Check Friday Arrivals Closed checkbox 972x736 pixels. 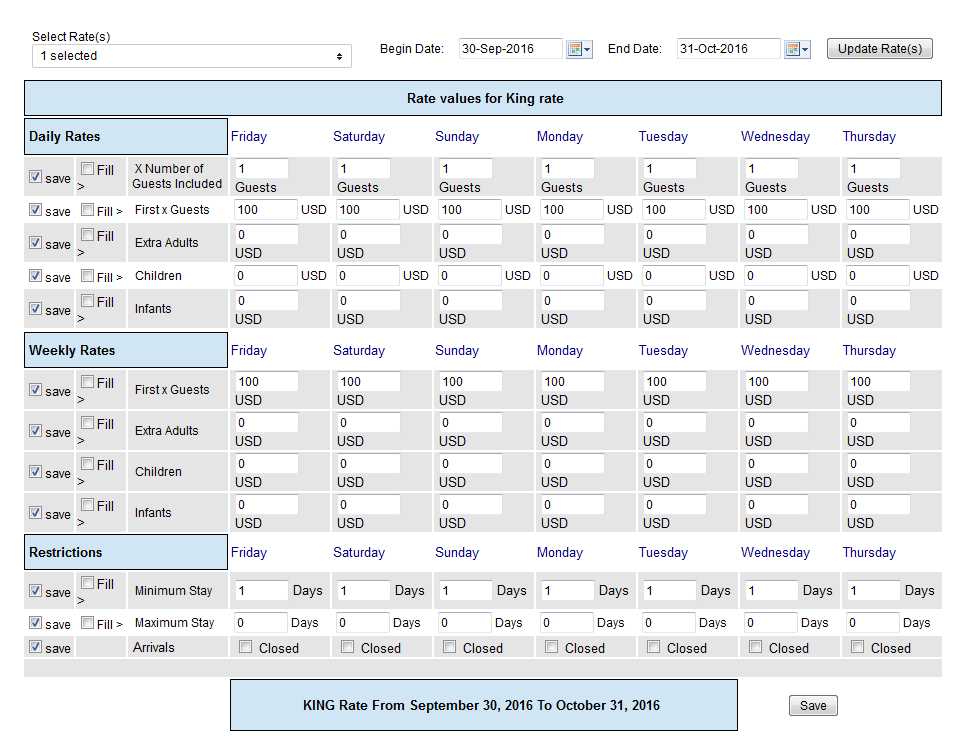point(245,647)
